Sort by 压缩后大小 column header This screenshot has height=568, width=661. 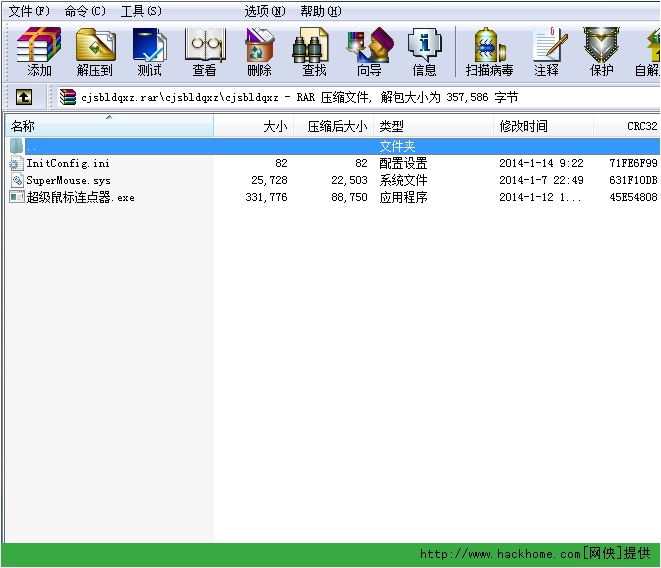click(333, 126)
